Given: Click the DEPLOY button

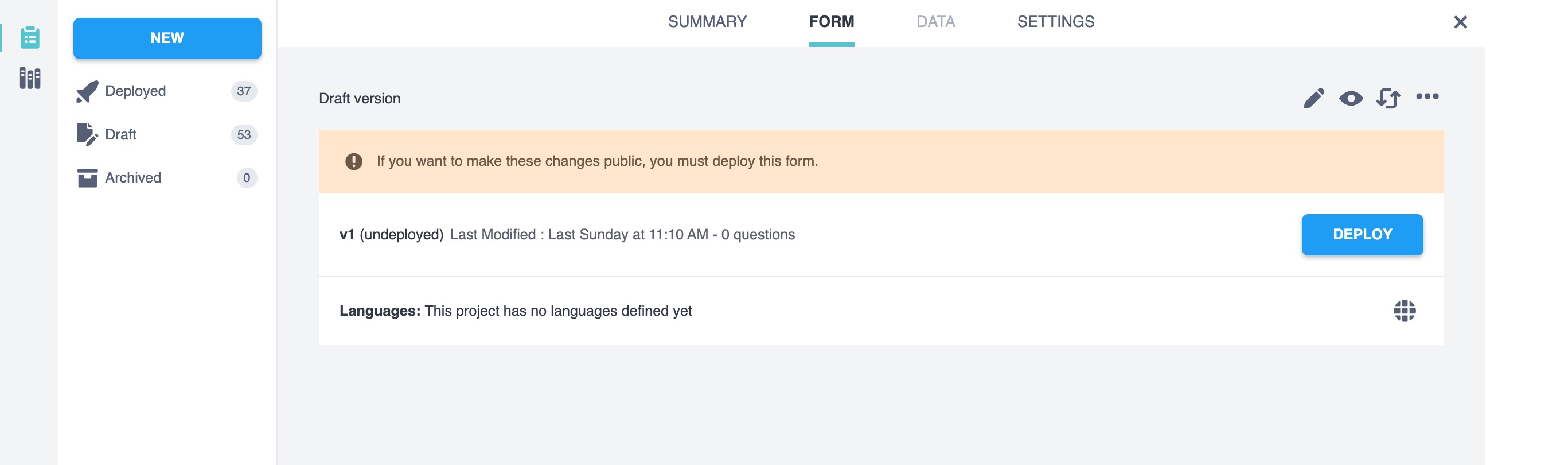Looking at the screenshot, I should [x=1362, y=235].
